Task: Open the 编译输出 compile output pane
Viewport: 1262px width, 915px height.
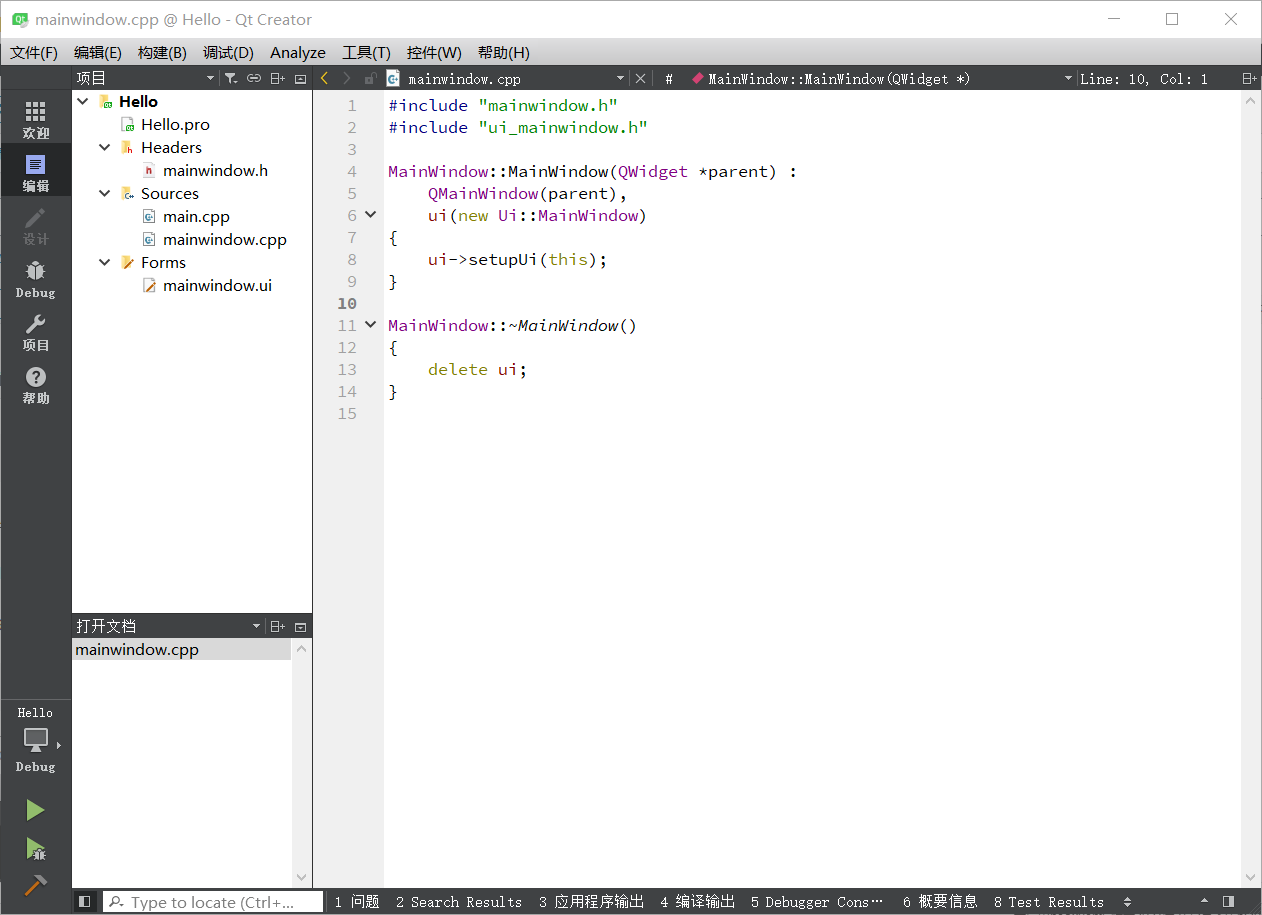Action: coord(697,901)
